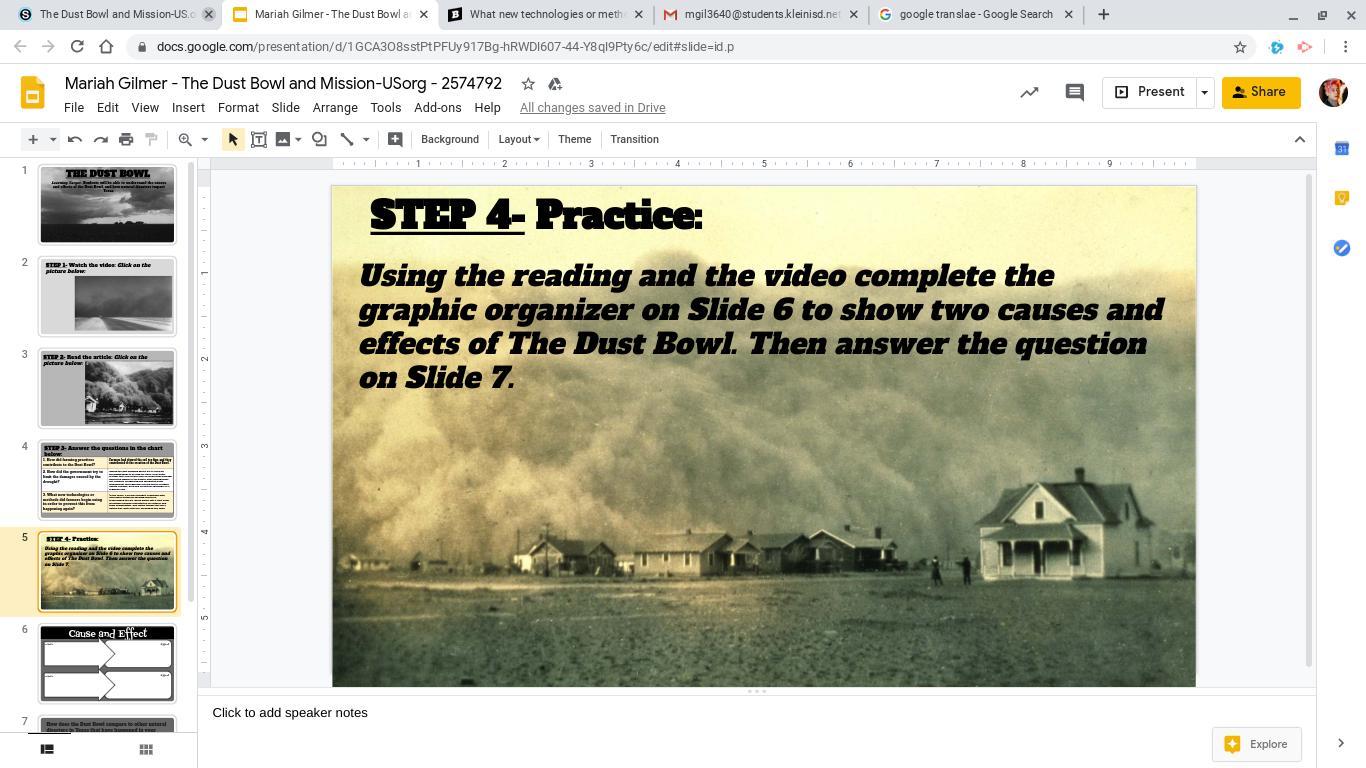
Task: Open the Insert menu
Action: (x=188, y=108)
